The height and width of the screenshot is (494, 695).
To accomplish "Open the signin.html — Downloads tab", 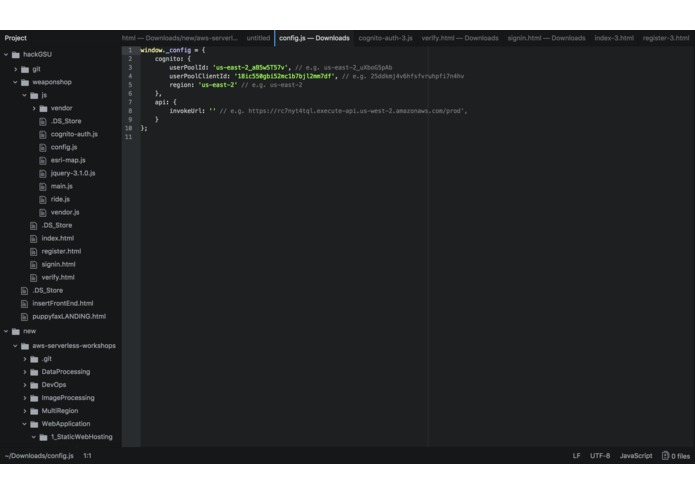I will tap(546, 38).
